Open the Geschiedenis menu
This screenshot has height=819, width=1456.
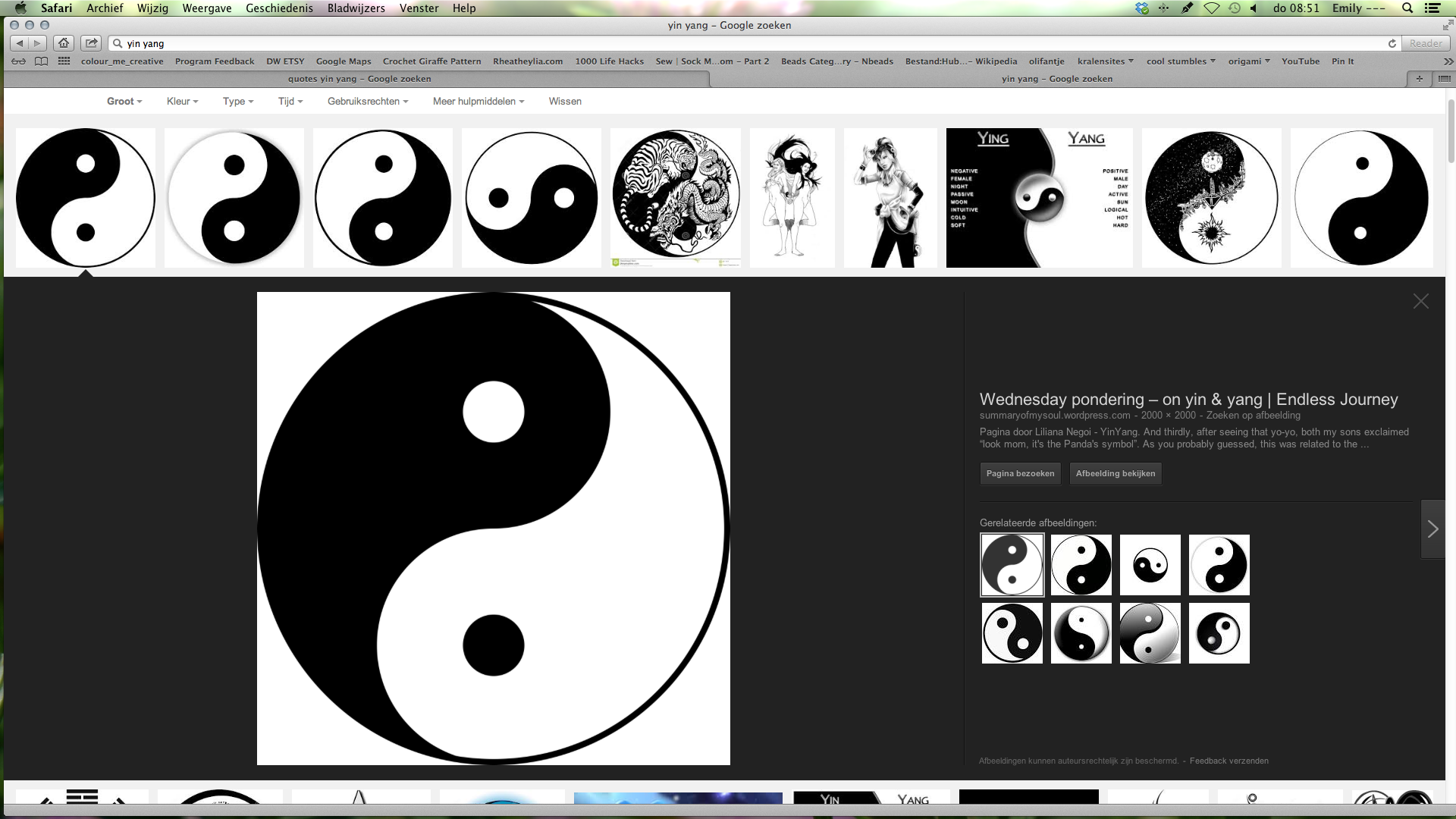coord(279,8)
